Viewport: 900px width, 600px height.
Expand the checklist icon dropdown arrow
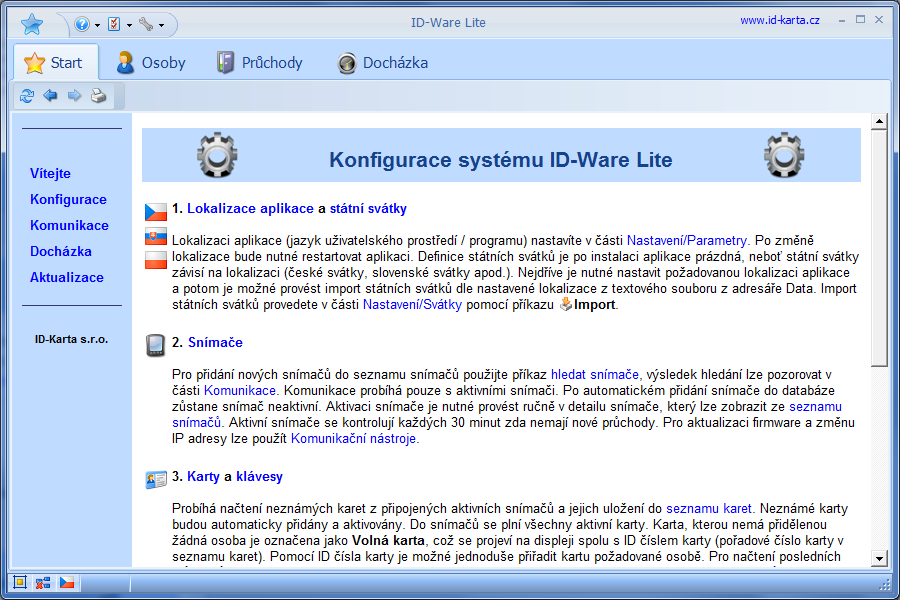[x=129, y=25]
